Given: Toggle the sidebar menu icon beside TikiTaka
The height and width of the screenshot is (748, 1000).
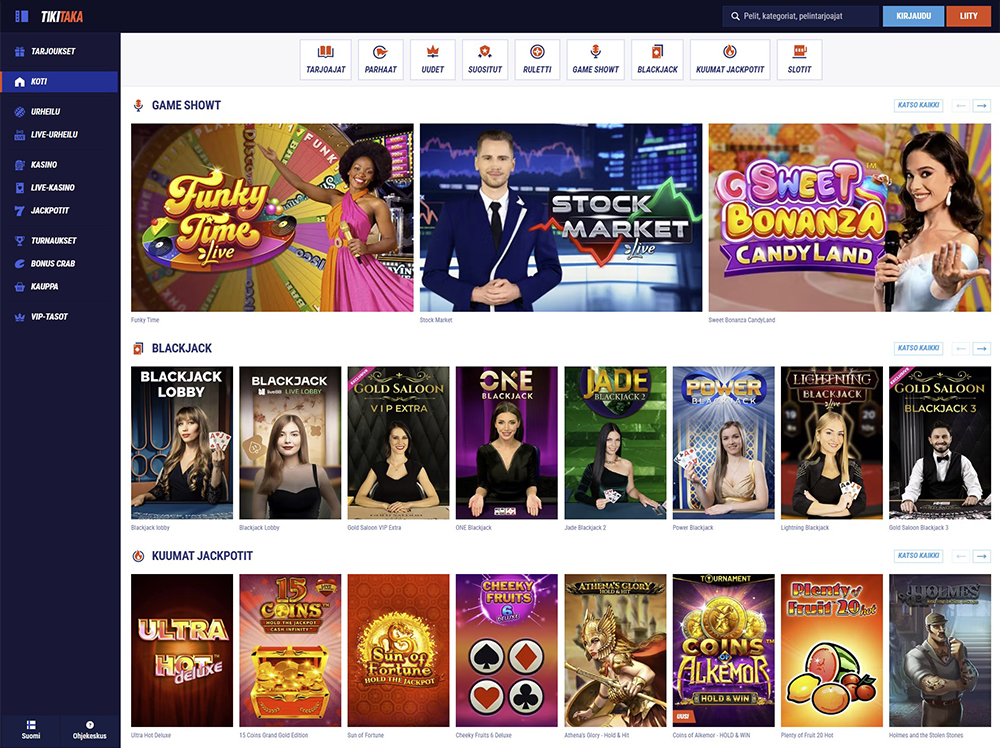Looking at the screenshot, I should pos(22,16).
